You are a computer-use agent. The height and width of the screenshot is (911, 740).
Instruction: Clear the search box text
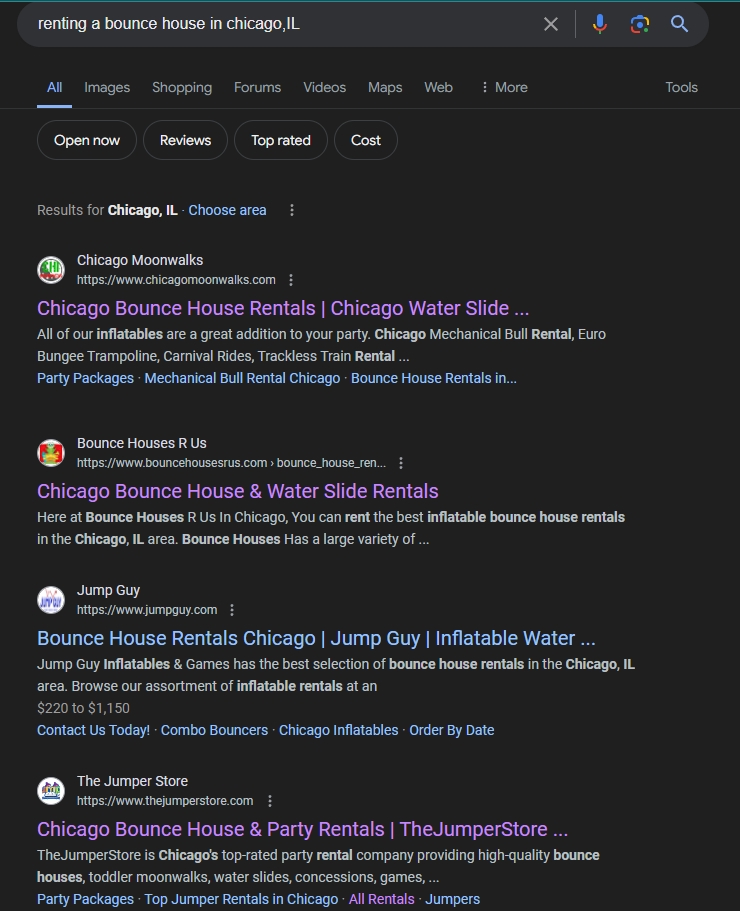coord(551,24)
